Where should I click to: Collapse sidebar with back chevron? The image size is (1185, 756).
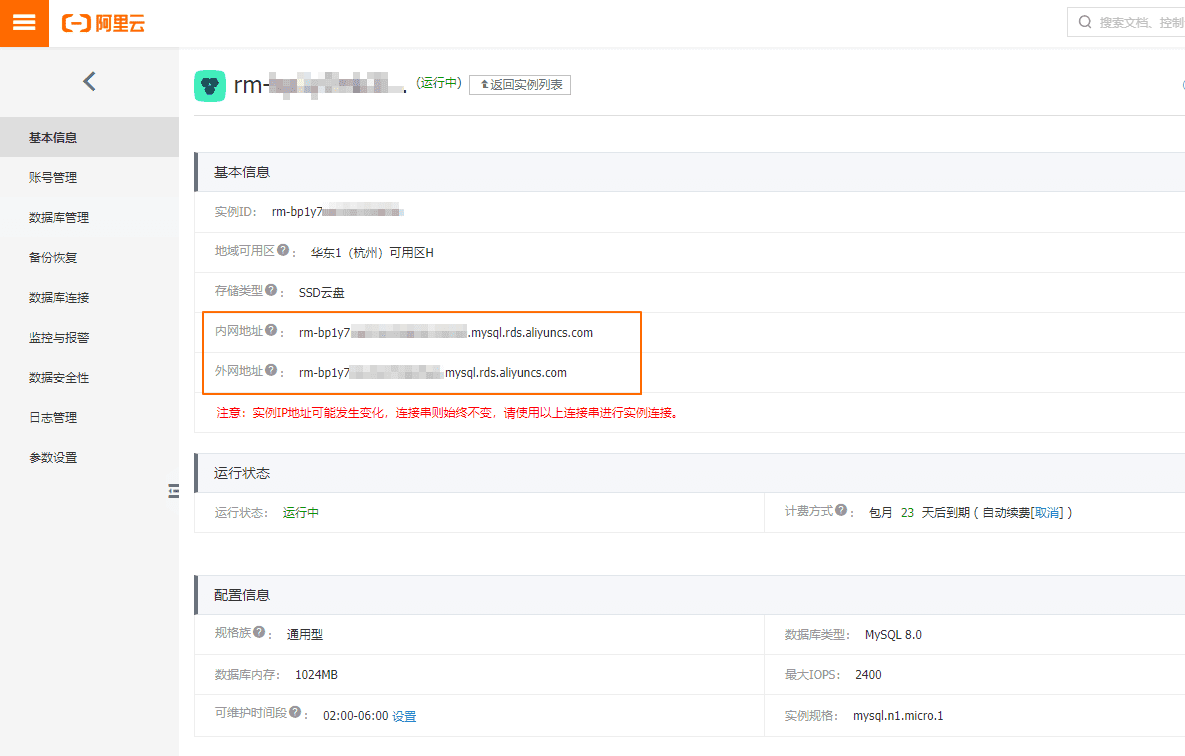[x=89, y=81]
